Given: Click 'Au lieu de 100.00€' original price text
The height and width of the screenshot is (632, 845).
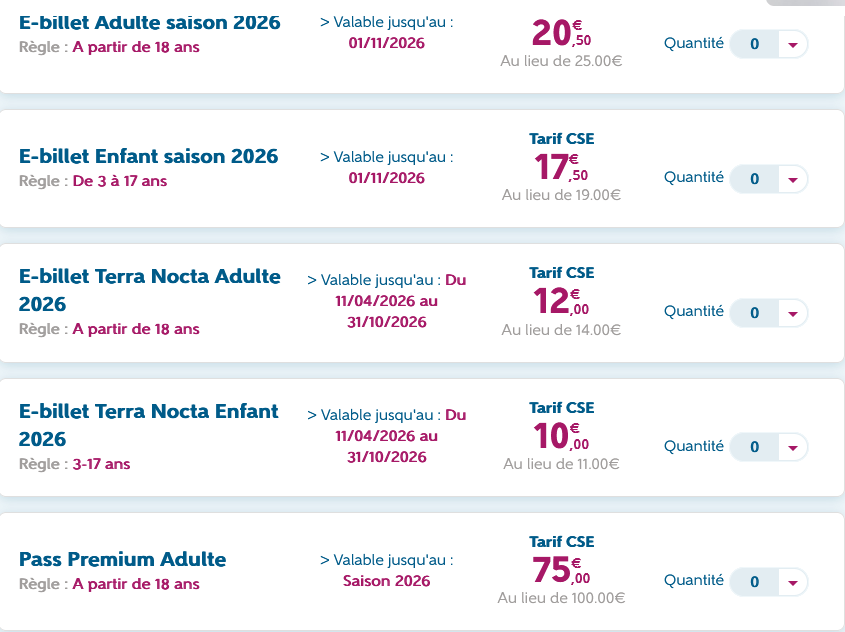Looking at the screenshot, I should [561, 598].
